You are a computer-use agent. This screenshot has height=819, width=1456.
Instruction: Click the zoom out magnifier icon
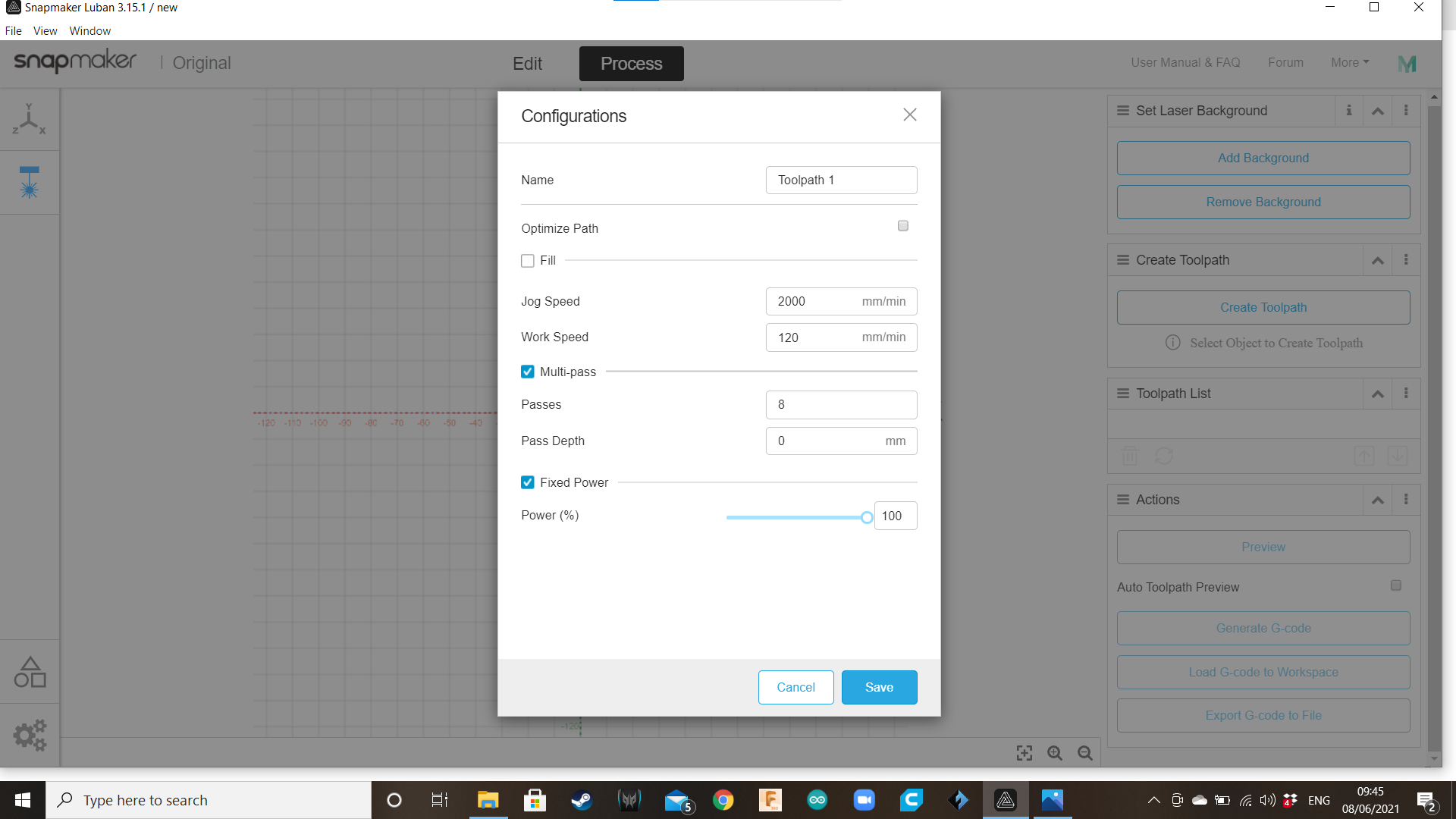tap(1084, 753)
